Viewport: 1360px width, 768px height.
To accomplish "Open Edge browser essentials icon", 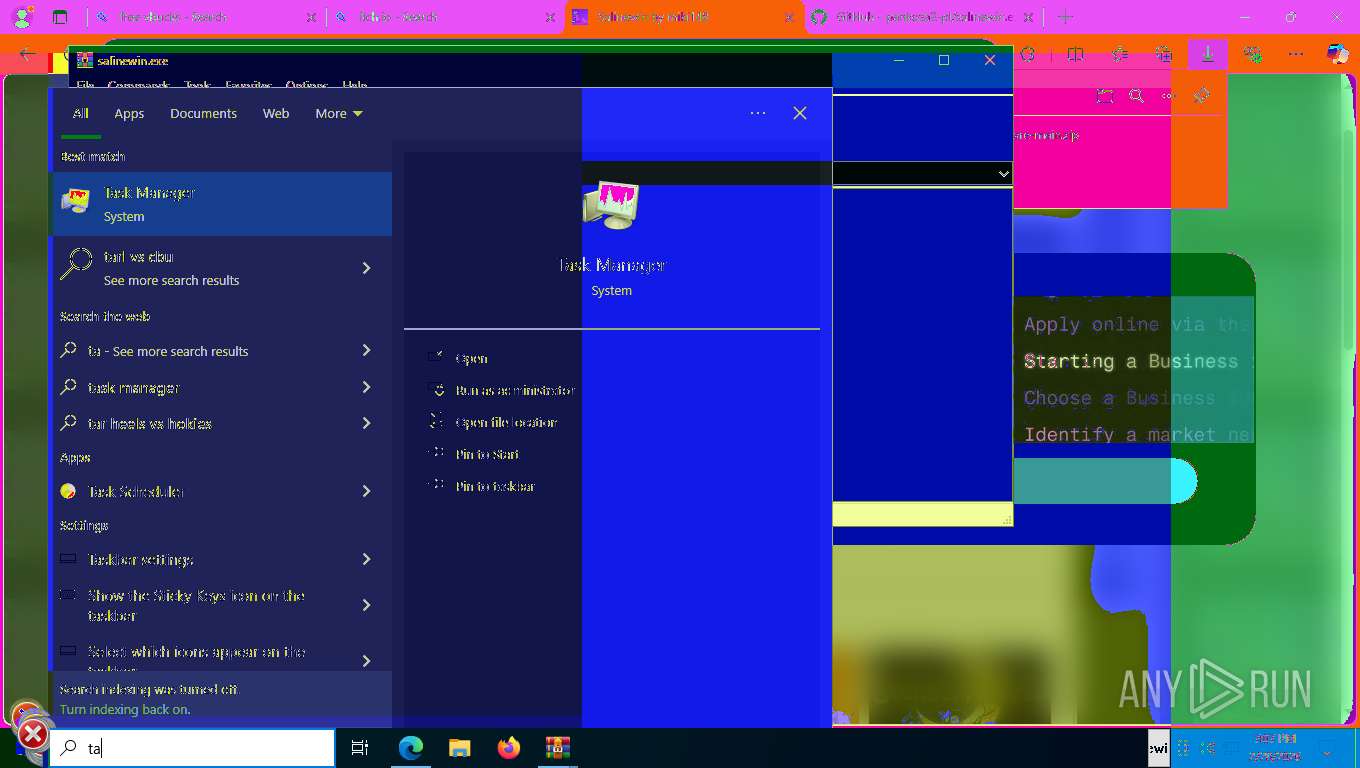I will (x=1253, y=54).
